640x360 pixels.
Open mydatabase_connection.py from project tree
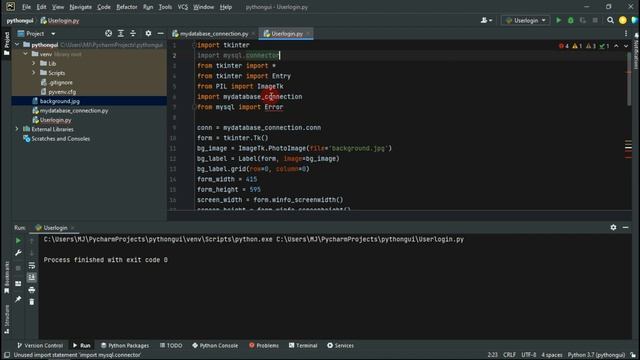pos(74,111)
